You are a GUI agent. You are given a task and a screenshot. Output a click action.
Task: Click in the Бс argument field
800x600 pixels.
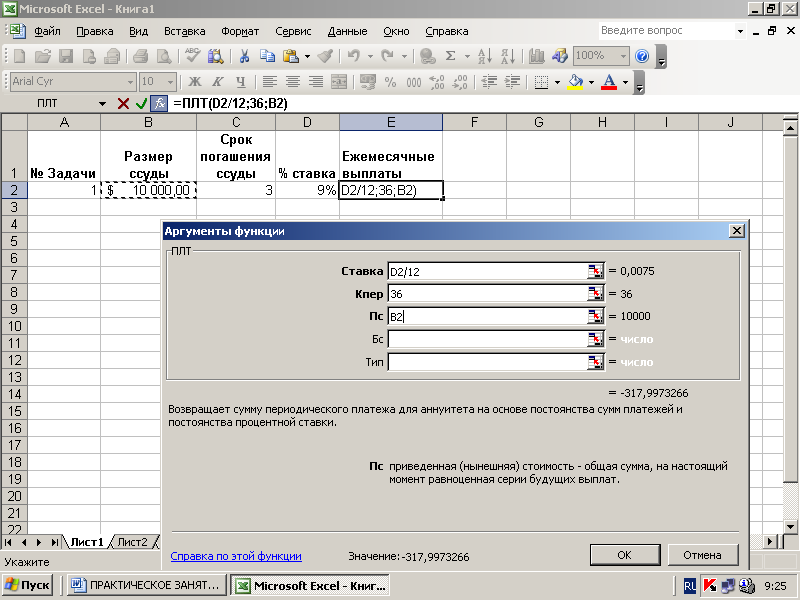[x=488, y=339]
